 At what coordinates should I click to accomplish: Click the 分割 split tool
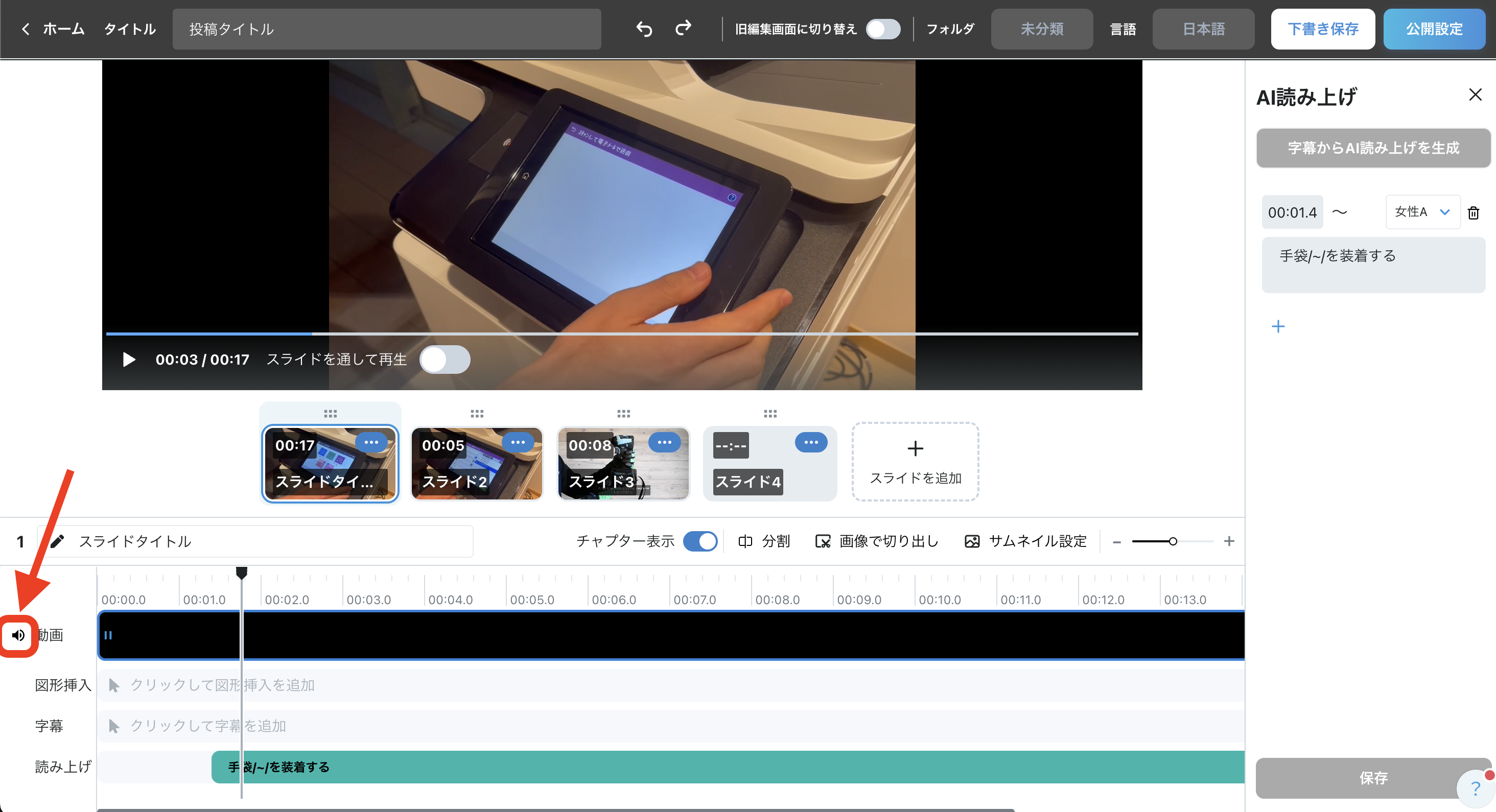click(x=763, y=541)
